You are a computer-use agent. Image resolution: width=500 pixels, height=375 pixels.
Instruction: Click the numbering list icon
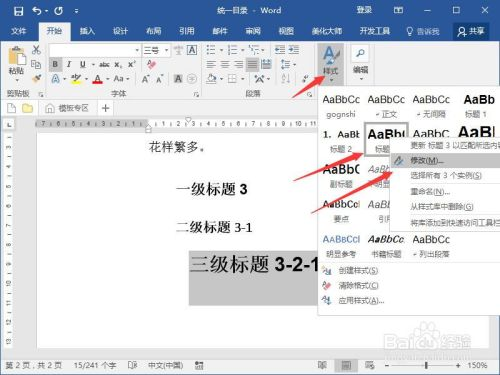[232, 50]
